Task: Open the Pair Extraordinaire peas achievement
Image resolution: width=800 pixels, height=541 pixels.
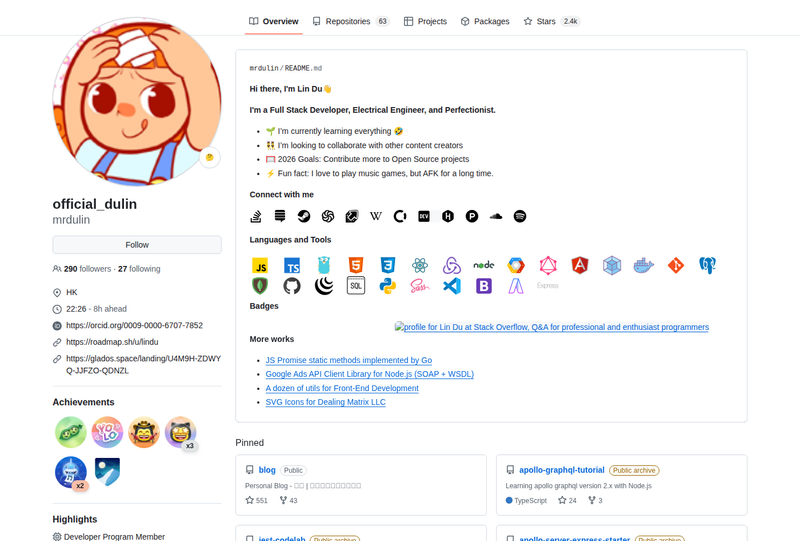Action: [x=70, y=432]
